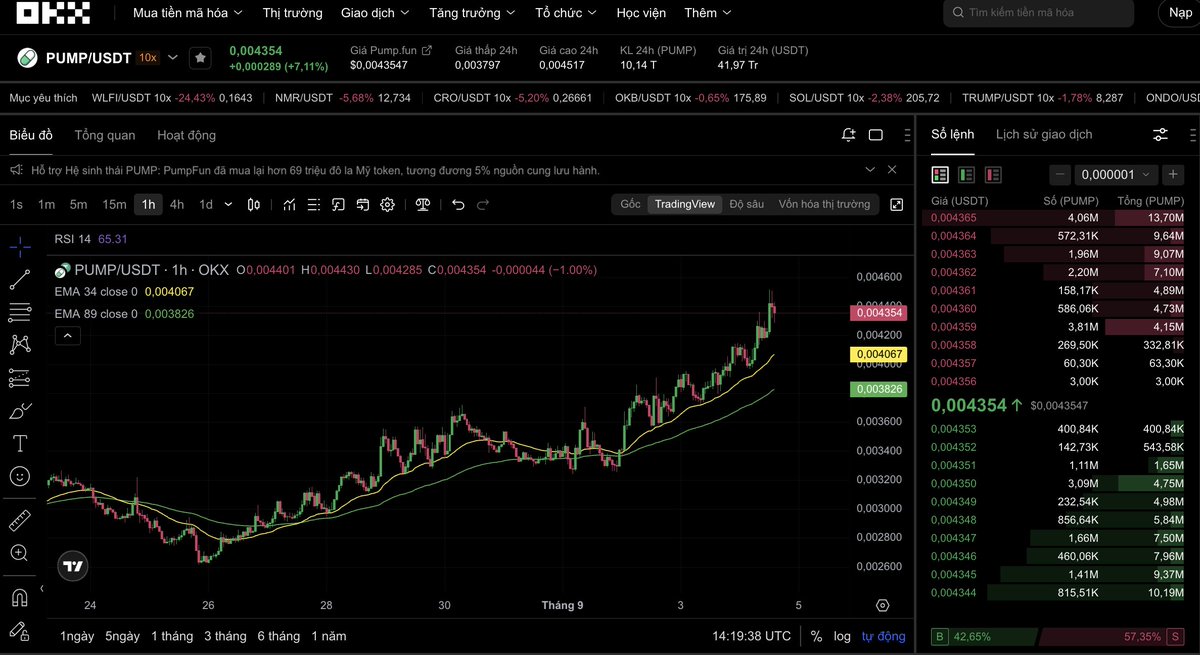Show only buy orders book view

(966, 175)
